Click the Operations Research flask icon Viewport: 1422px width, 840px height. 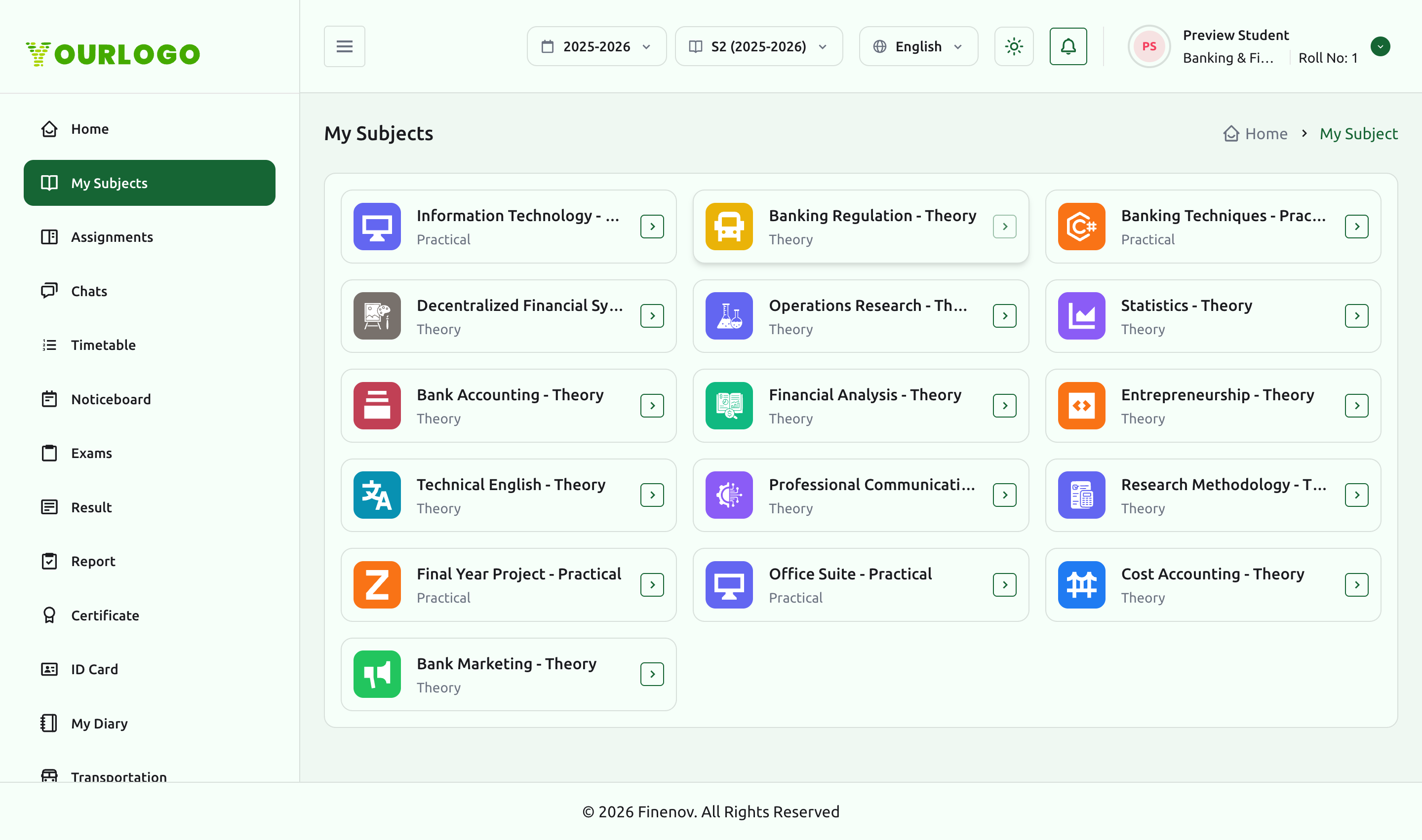[729, 316]
